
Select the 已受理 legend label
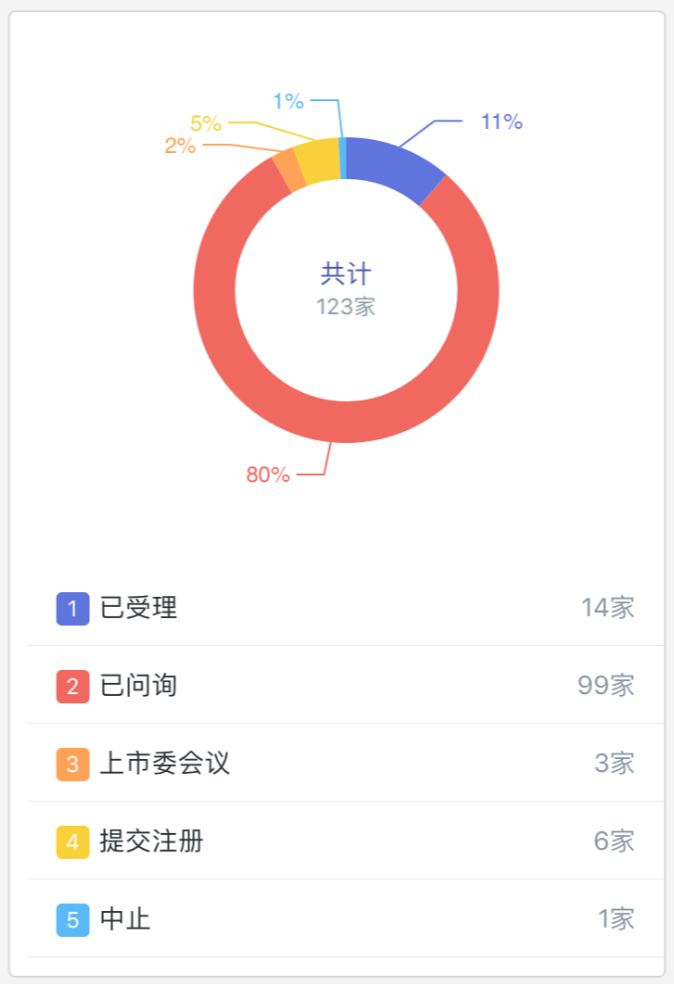[139, 608]
